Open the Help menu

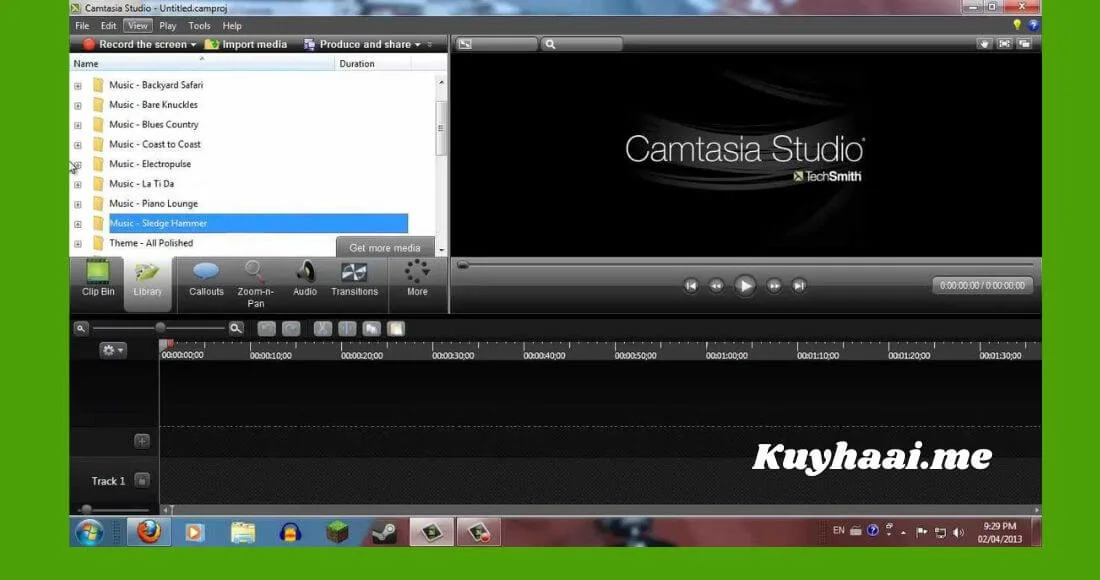click(232, 25)
